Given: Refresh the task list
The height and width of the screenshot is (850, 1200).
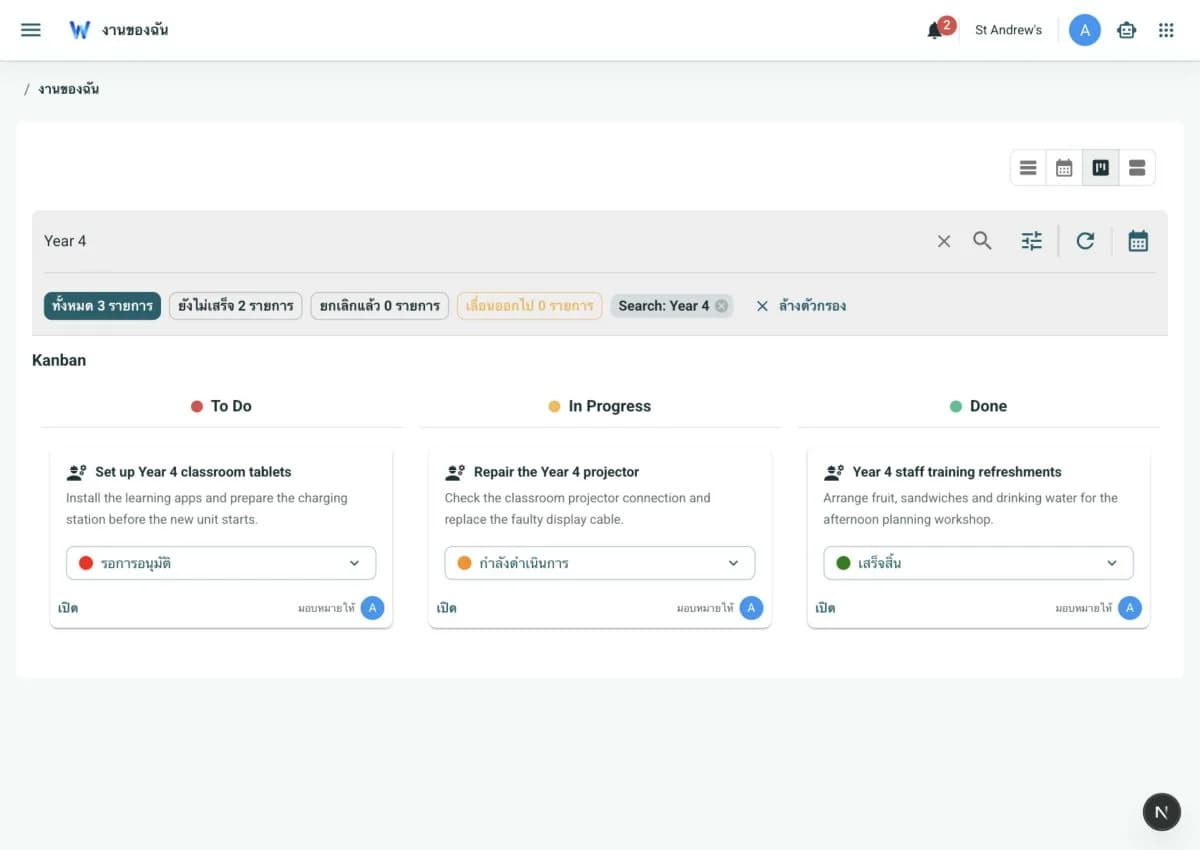Looking at the screenshot, I should (1085, 241).
